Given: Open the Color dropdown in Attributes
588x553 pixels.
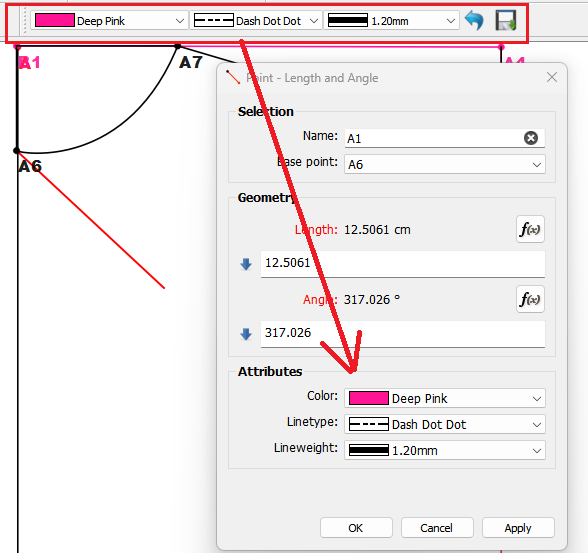Looking at the screenshot, I should click(445, 398).
